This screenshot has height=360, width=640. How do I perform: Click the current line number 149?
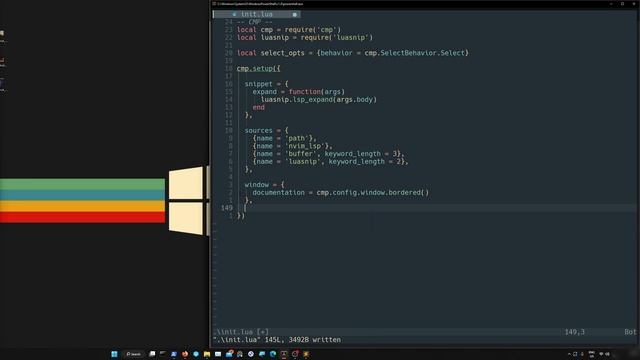click(x=227, y=208)
